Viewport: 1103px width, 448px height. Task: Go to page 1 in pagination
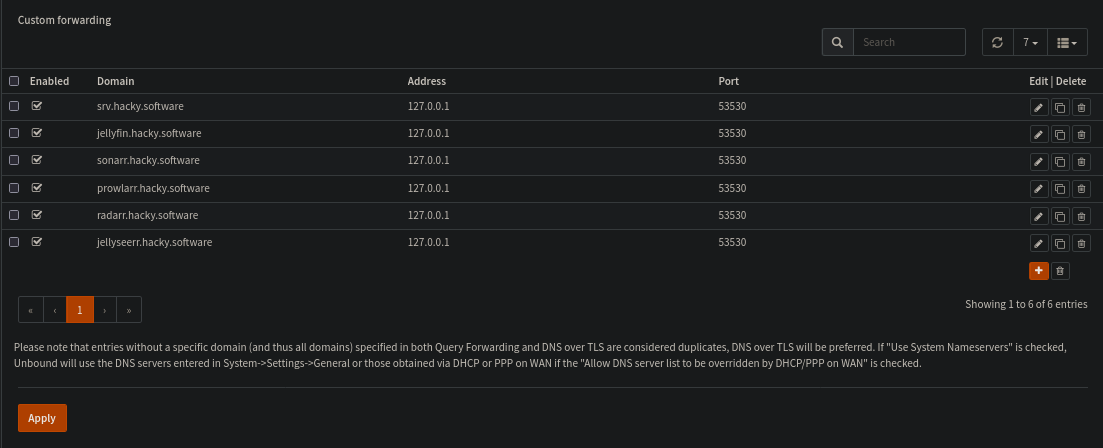pyautogui.click(x=80, y=310)
